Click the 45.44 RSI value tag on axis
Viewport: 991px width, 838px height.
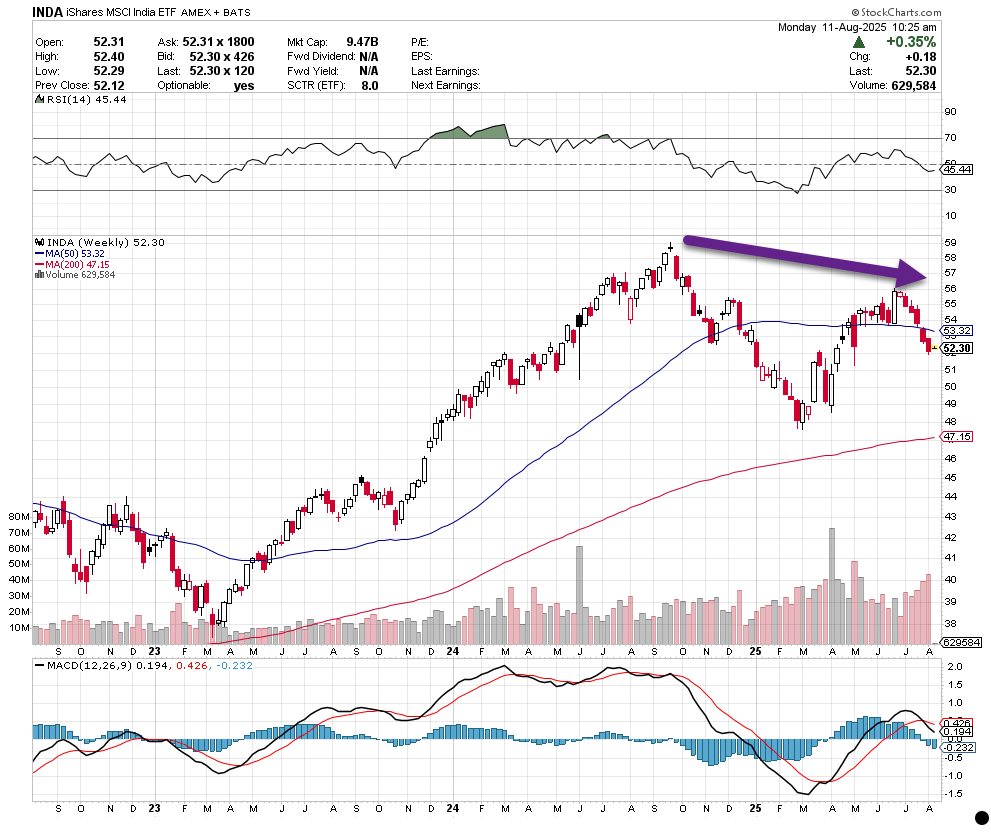click(x=958, y=169)
